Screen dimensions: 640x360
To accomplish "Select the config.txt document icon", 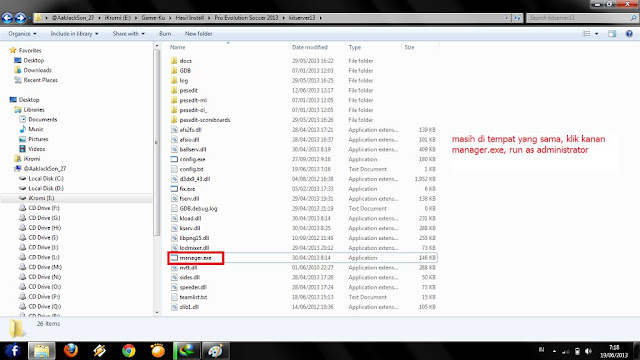I will coord(174,169).
